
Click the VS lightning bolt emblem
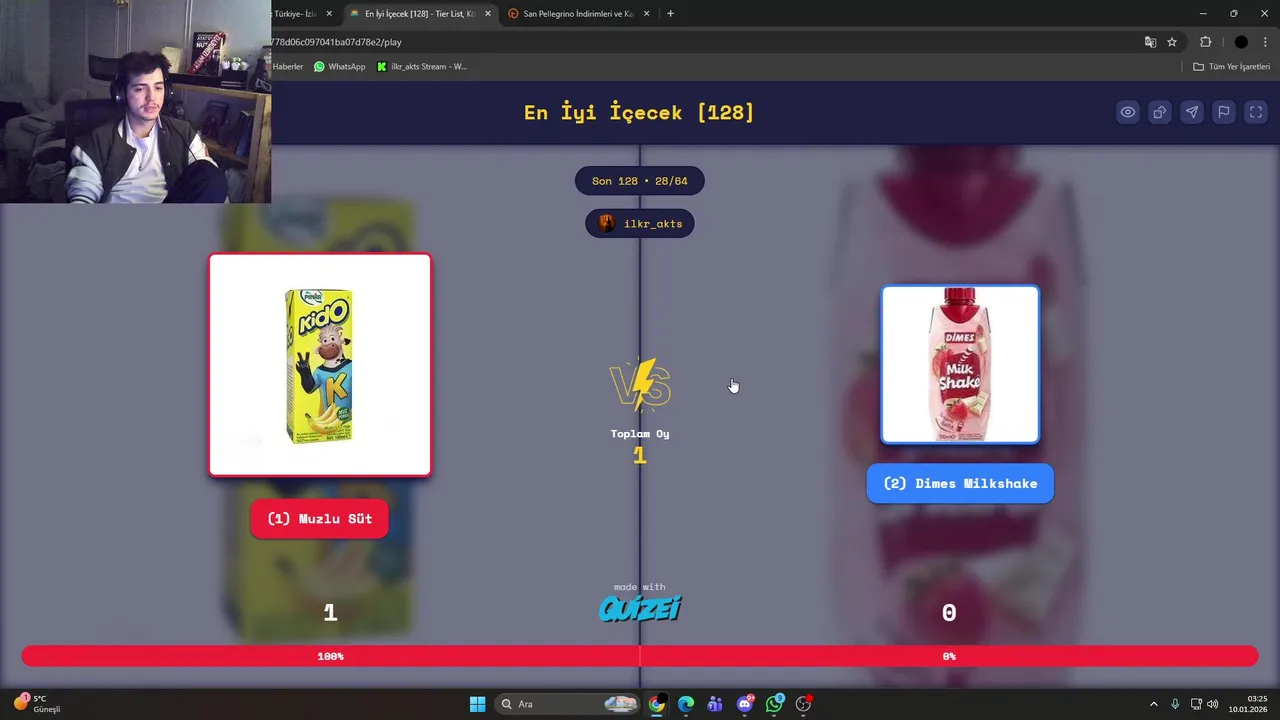(640, 386)
